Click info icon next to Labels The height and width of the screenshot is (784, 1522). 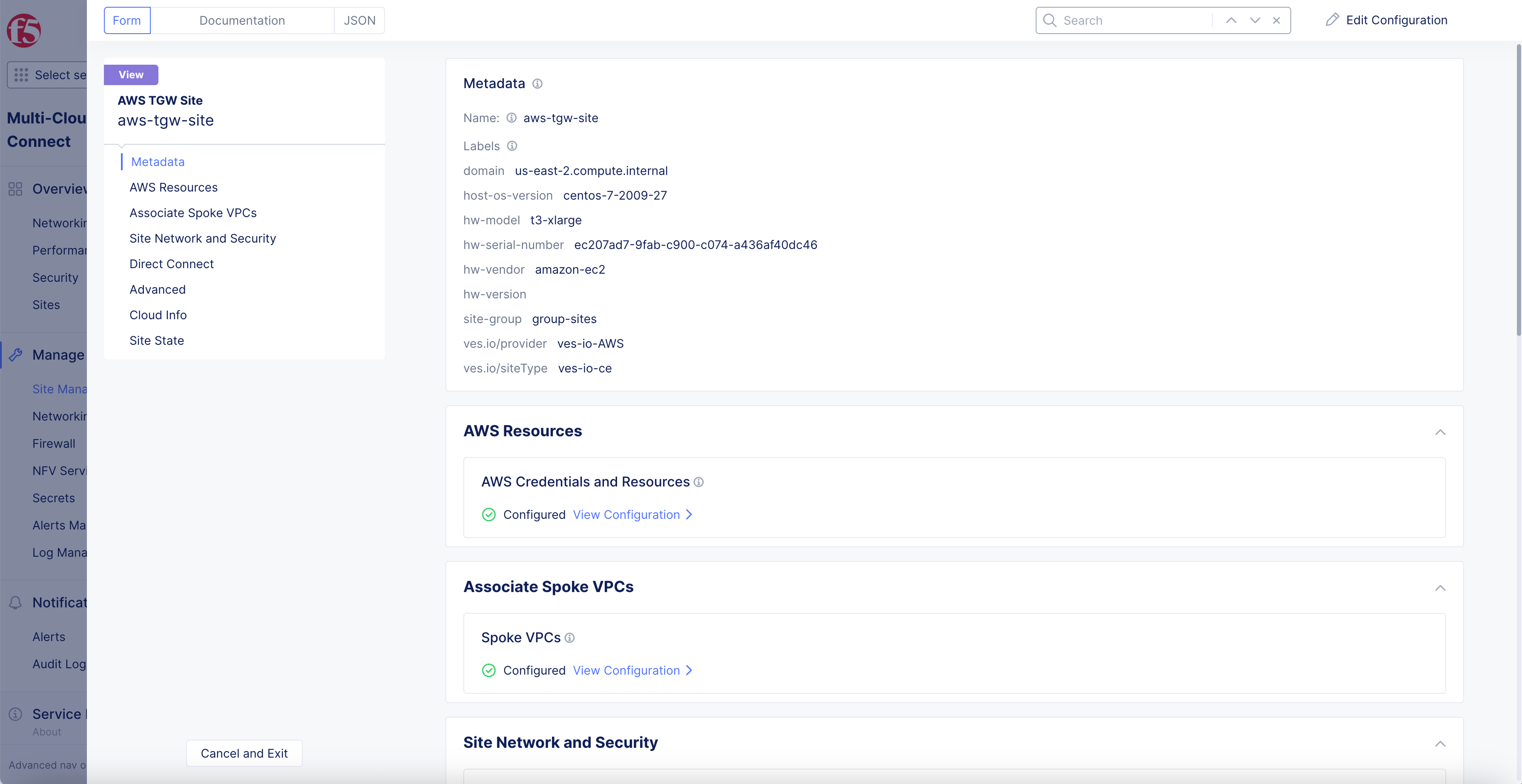pyautogui.click(x=512, y=146)
